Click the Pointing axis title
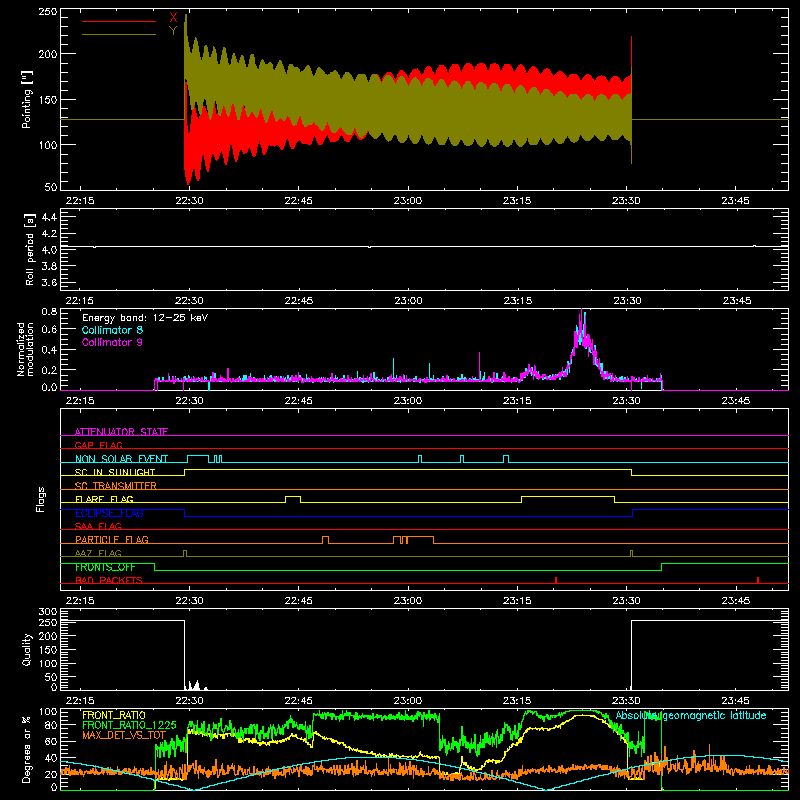Viewport: 800px width, 800px height. click(x=27, y=99)
